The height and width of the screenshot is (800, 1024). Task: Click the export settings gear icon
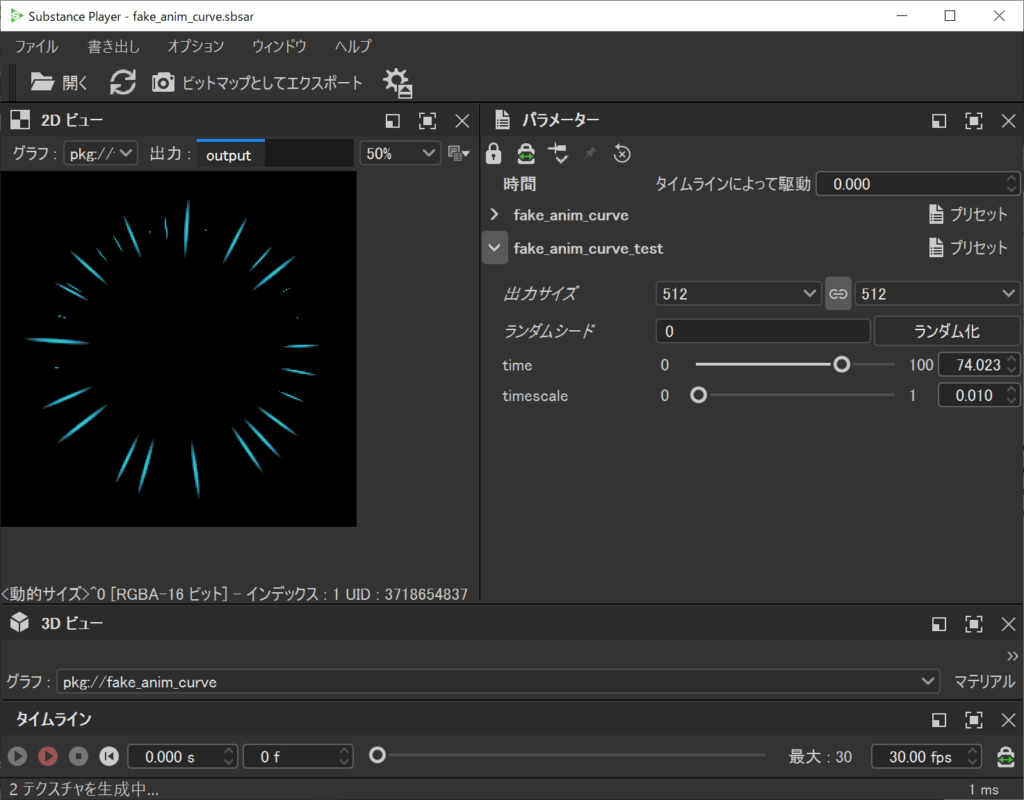click(397, 82)
